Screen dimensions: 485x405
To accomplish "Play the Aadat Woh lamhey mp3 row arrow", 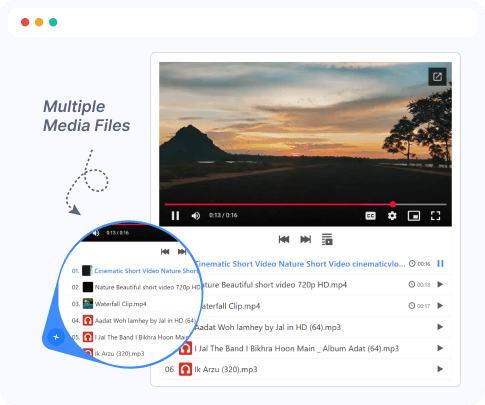I will [440, 327].
